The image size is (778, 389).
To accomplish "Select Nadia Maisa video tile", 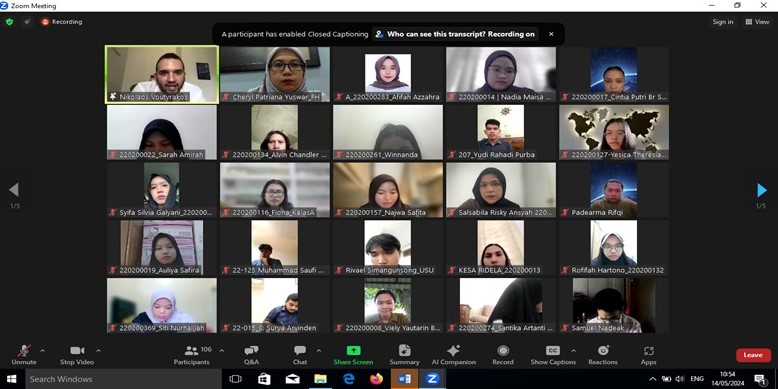I will pyautogui.click(x=501, y=74).
